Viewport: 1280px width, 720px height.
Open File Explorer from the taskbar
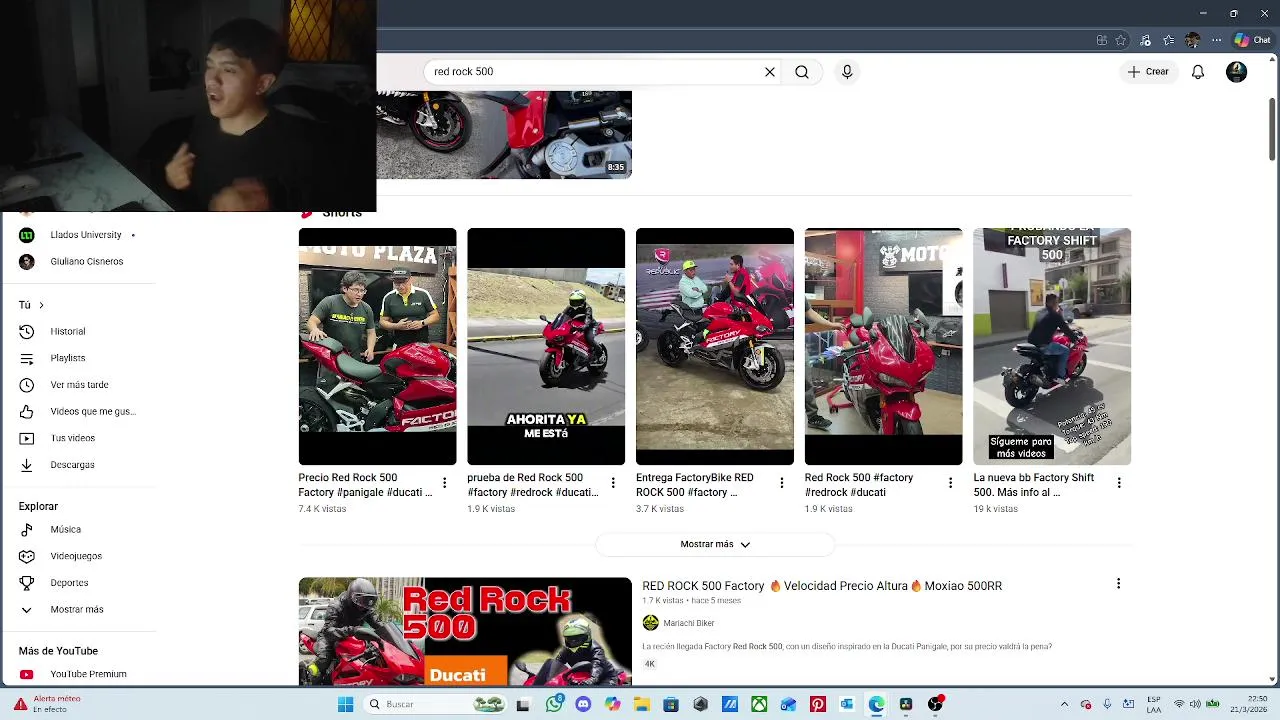click(x=642, y=704)
